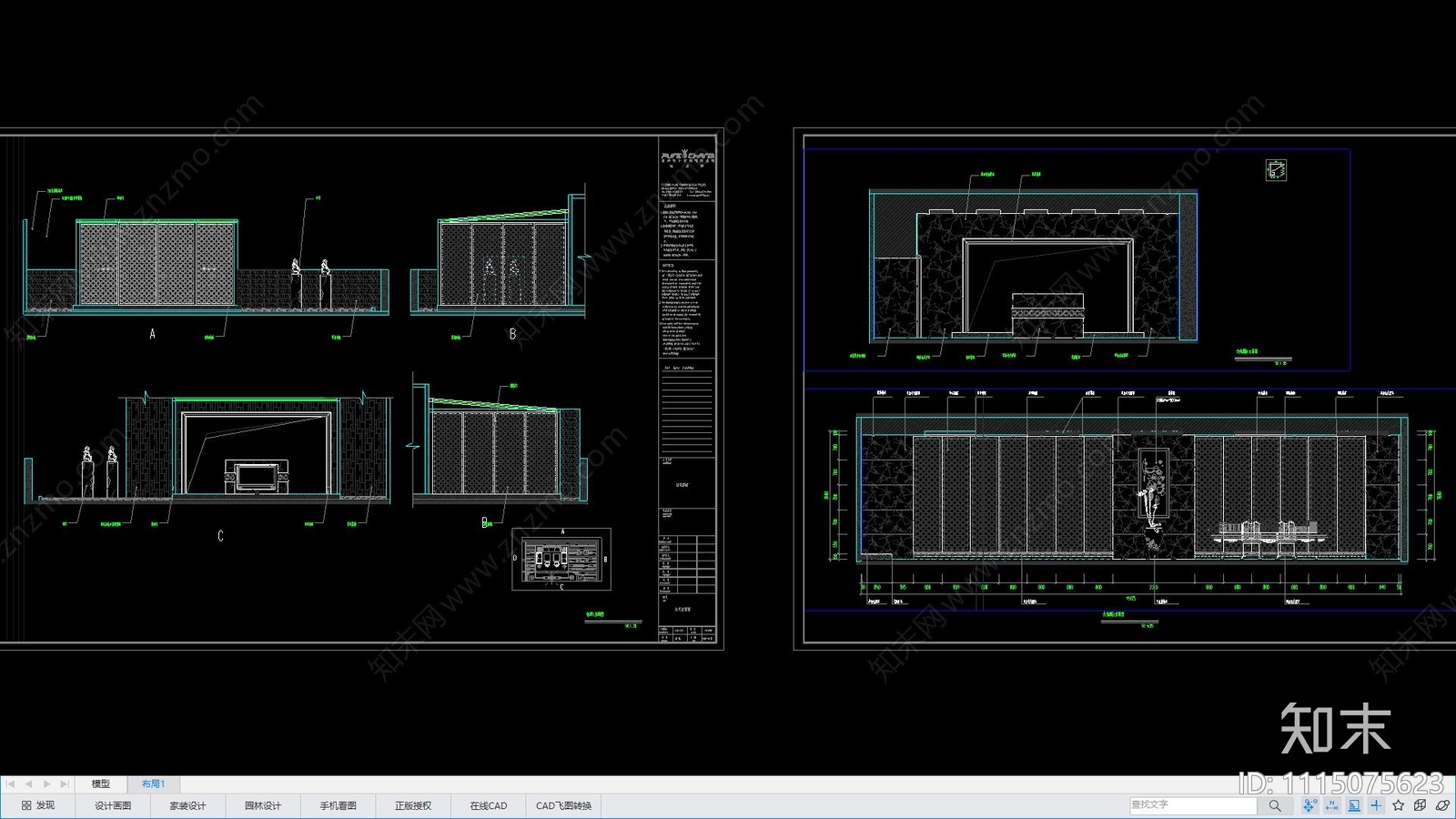This screenshot has width=1456, height=819.
Task: Go to previous layout tab arrow
Action: [x=28, y=784]
